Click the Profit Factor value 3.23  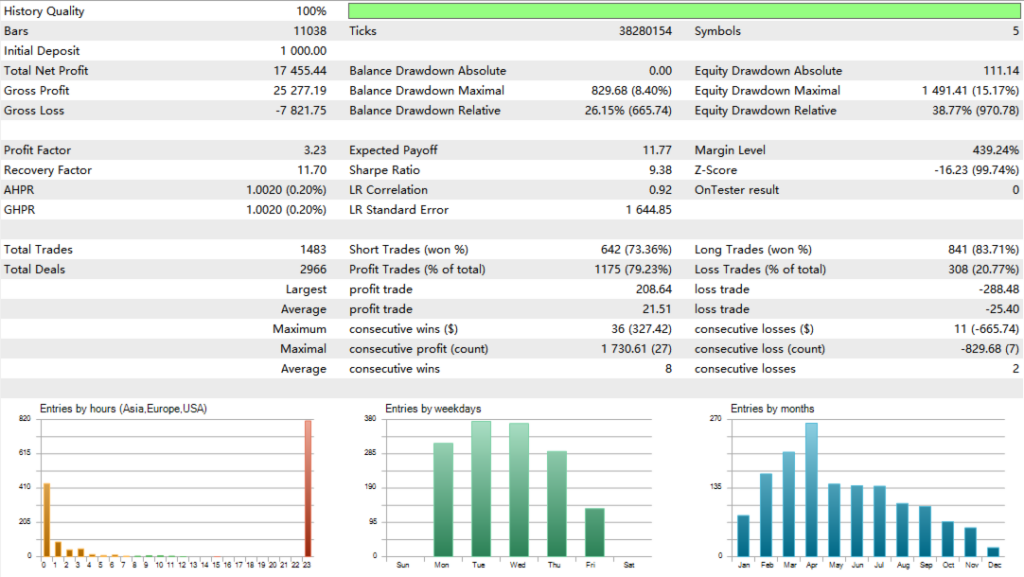pyautogui.click(x=315, y=150)
